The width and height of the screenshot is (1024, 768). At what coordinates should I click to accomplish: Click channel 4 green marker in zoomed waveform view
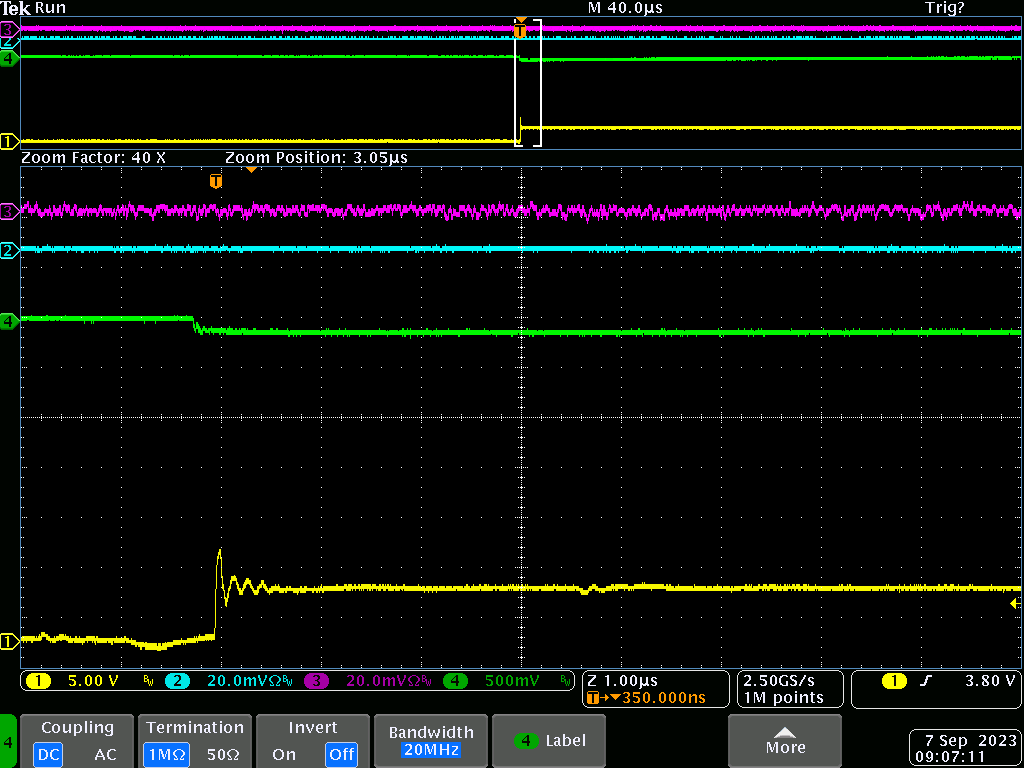click(x=9, y=321)
